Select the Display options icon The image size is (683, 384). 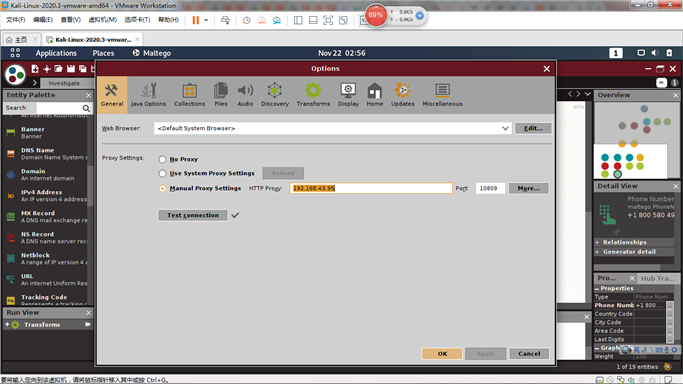click(x=348, y=94)
